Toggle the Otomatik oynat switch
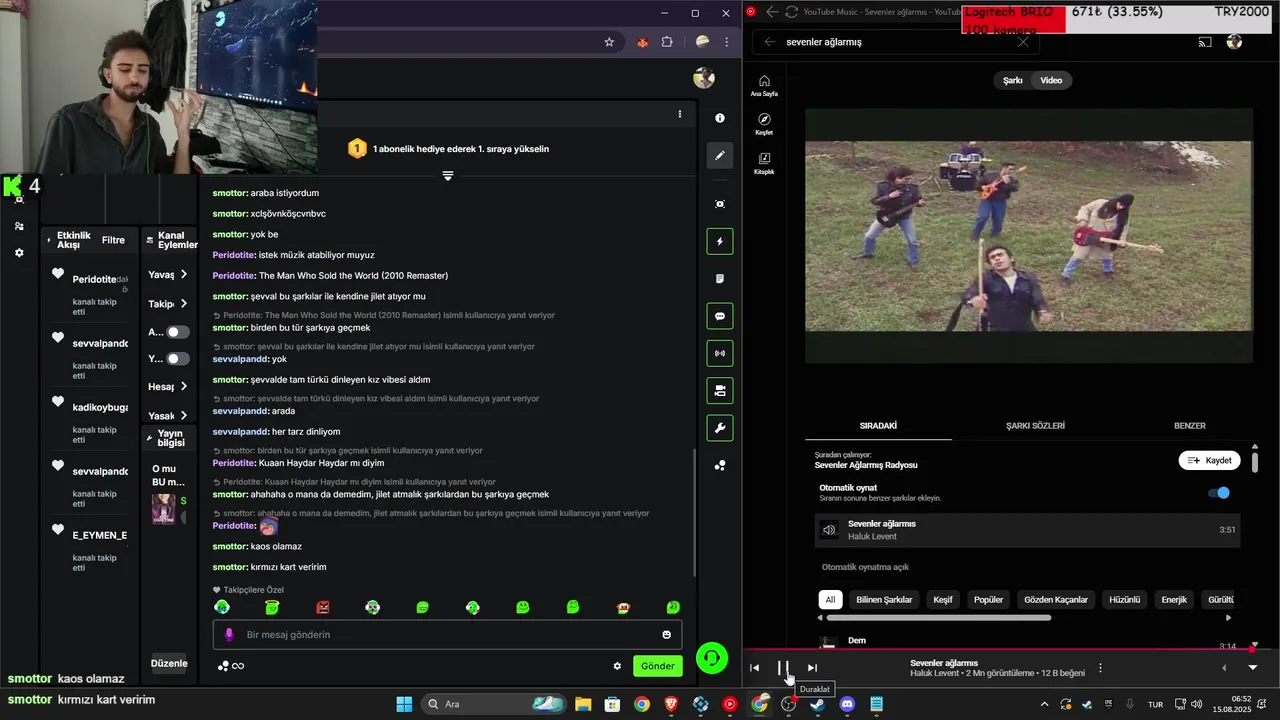1280x720 pixels. click(x=1219, y=493)
